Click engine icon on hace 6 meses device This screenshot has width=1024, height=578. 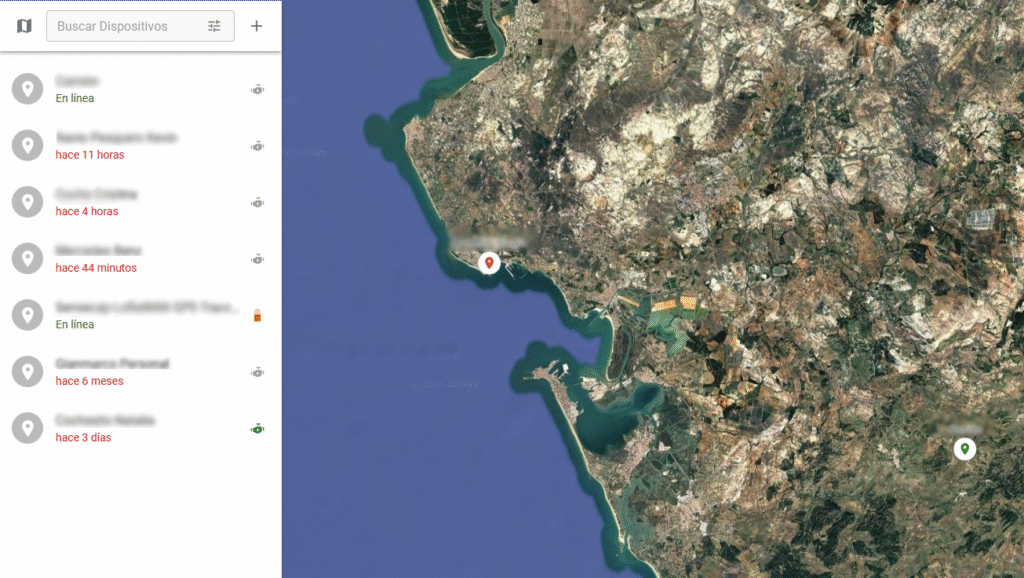click(257, 372)
